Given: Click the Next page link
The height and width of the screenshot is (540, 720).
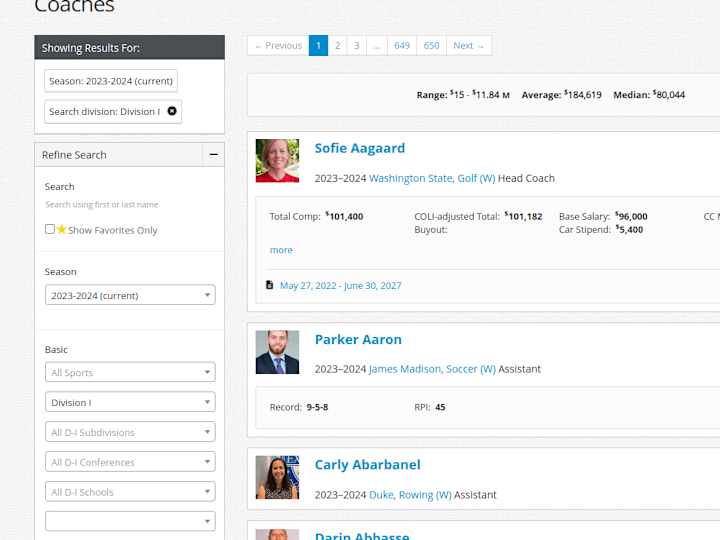Looking at the screenshot, I should tap(468, 45).
